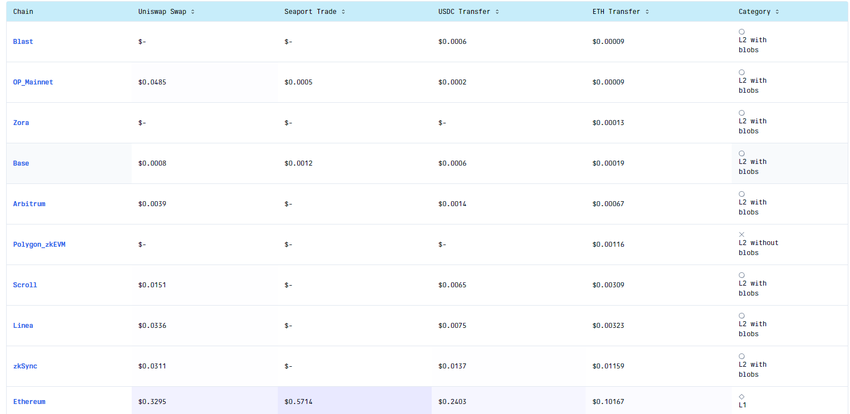Image resolution: width=850 pixels, height=414 pixels.
Task: Sort by USDC Transfer column arrow
Action: pyautogui.click(x=497, y=11)
